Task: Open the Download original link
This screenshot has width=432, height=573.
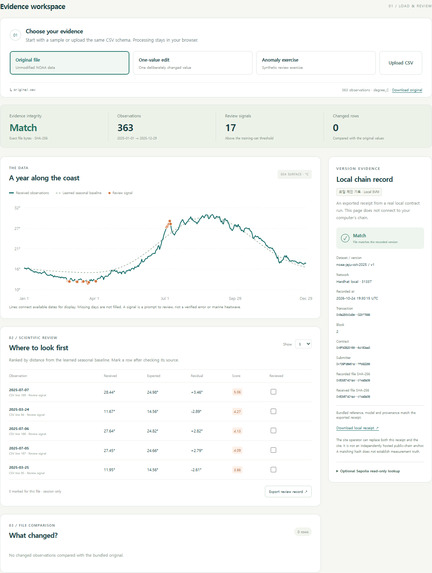Action: (x=407, y=90)
